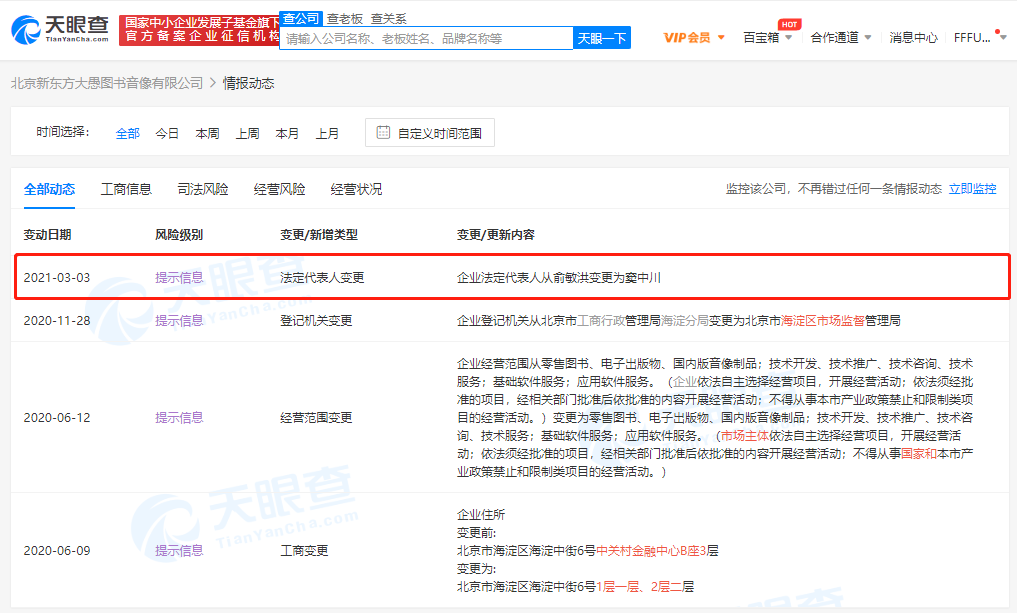Click the 立即监控 link

[972, 189]
